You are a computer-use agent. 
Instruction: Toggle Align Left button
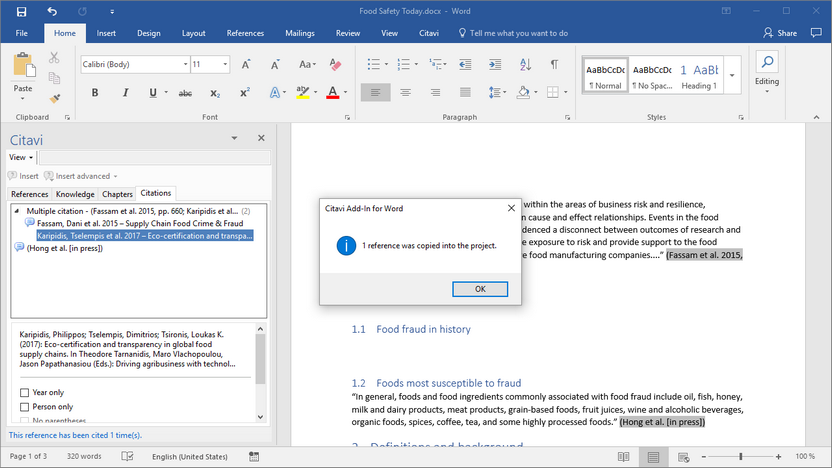(376, 93)
